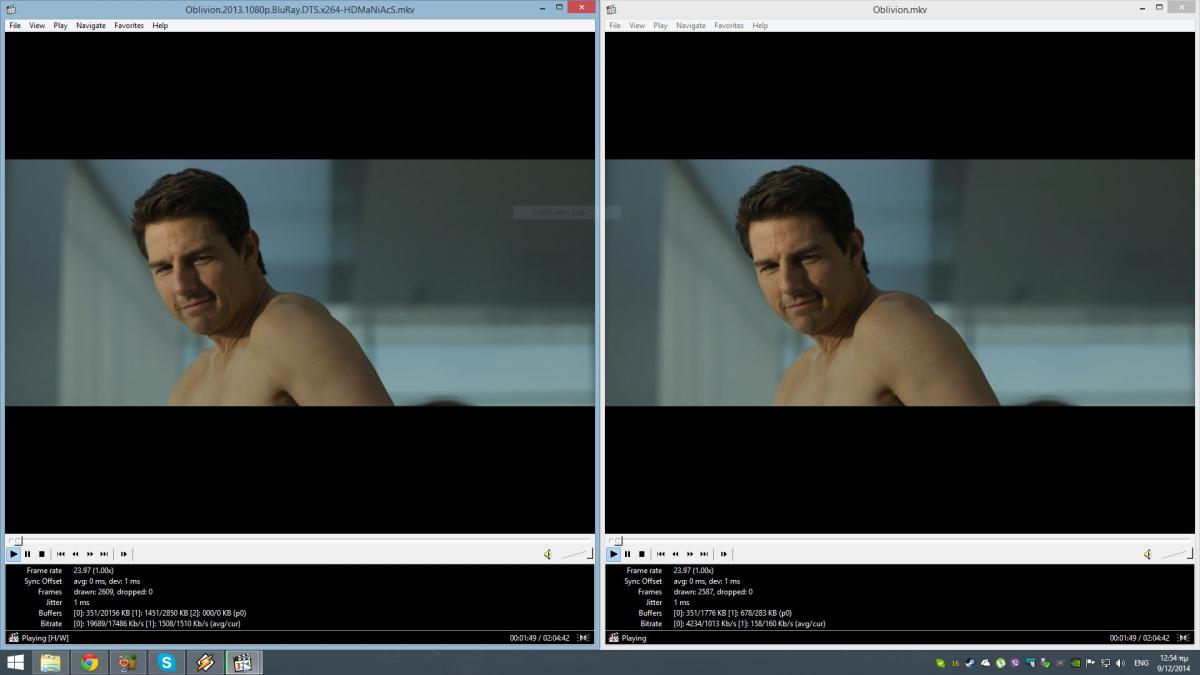This screenshot has height=675, width=1200.
Task: Decrease playback speed in left player
Action: [75, 554]
